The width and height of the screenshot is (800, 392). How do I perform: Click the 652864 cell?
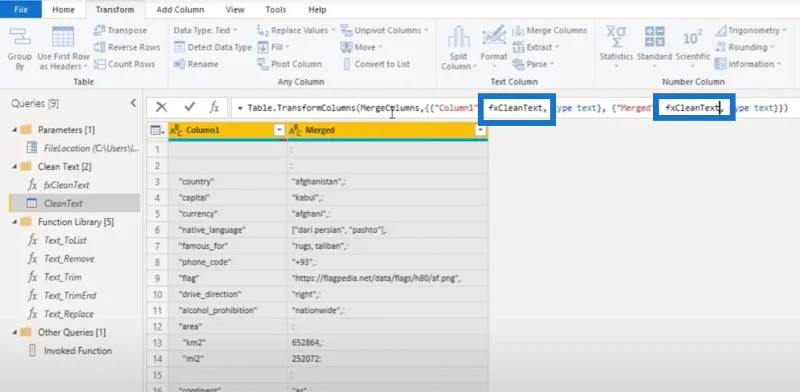point(387,343)
